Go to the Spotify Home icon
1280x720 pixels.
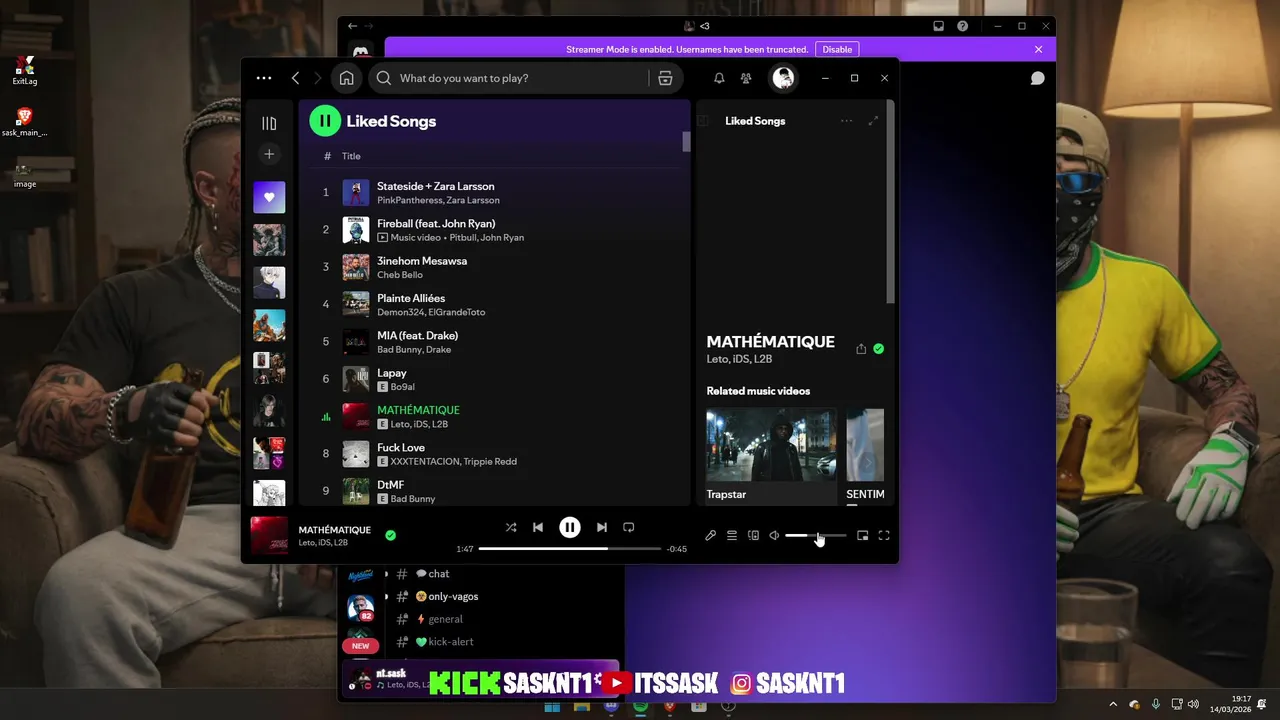tap(346, 78)
